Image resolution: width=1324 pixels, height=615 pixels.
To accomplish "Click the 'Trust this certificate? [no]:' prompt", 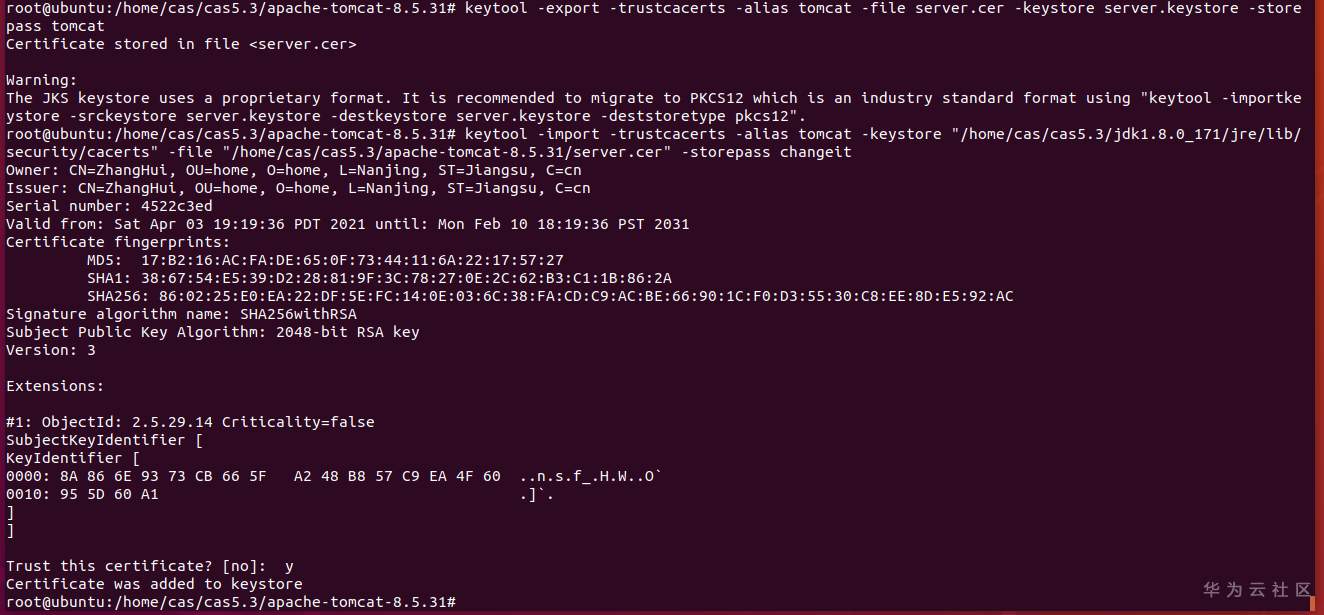I will (x=140, y=566).
